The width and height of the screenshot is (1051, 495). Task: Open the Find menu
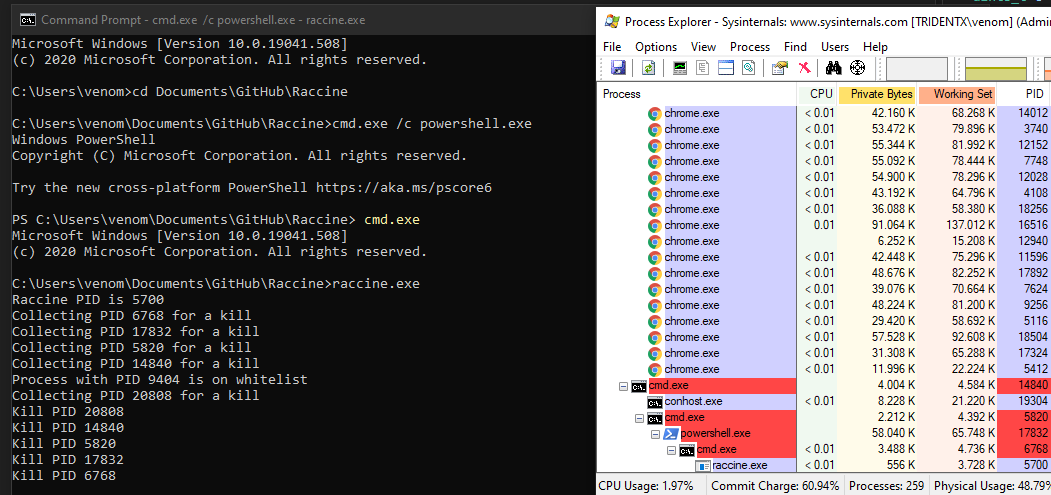pos(796,47)
